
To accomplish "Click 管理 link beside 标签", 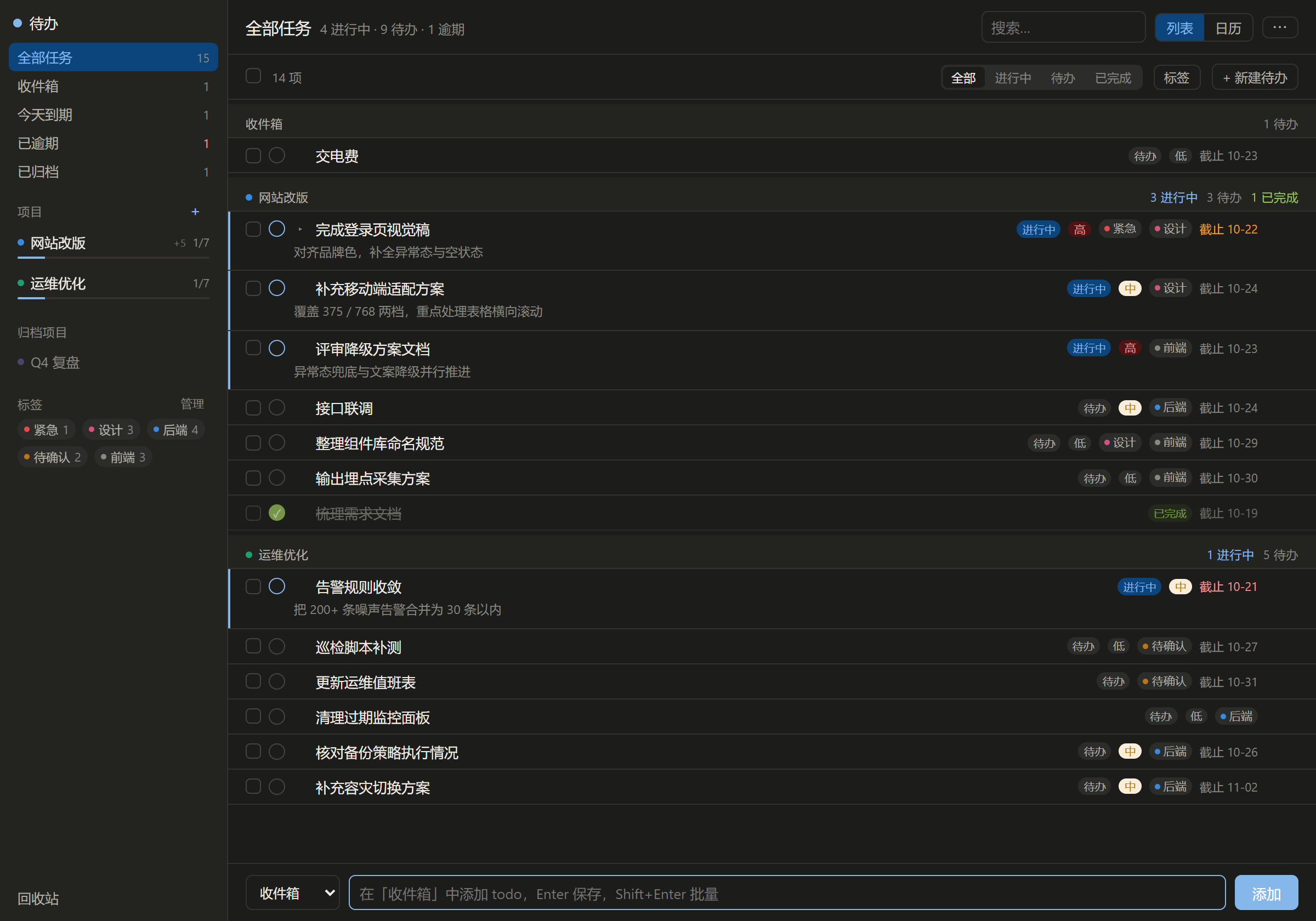I will coord(192,404).
